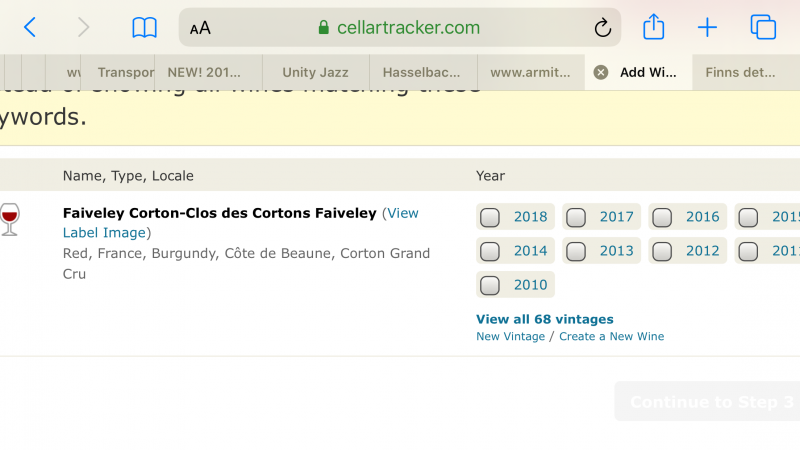Show all tabs overview icon

[763, 27]
